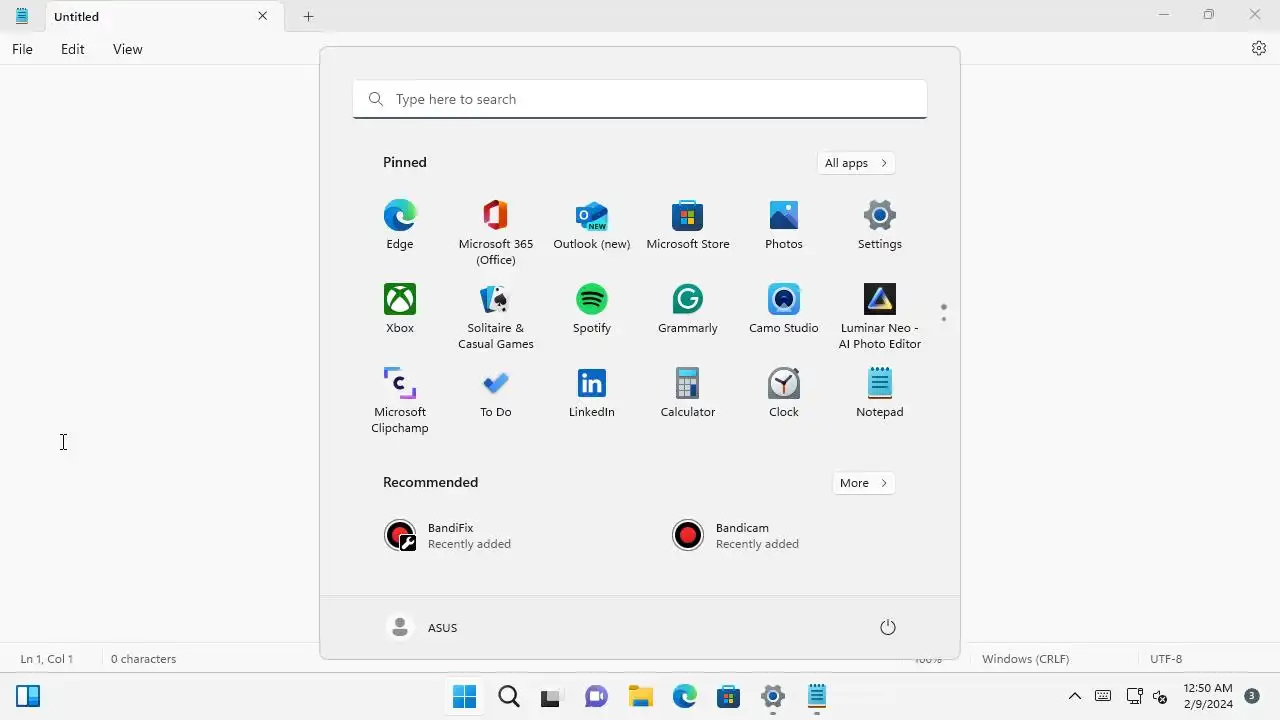This screenshot has height=720, width=1280.
Task: Open the Edge pinned app
Action: (x=399, y=226)
